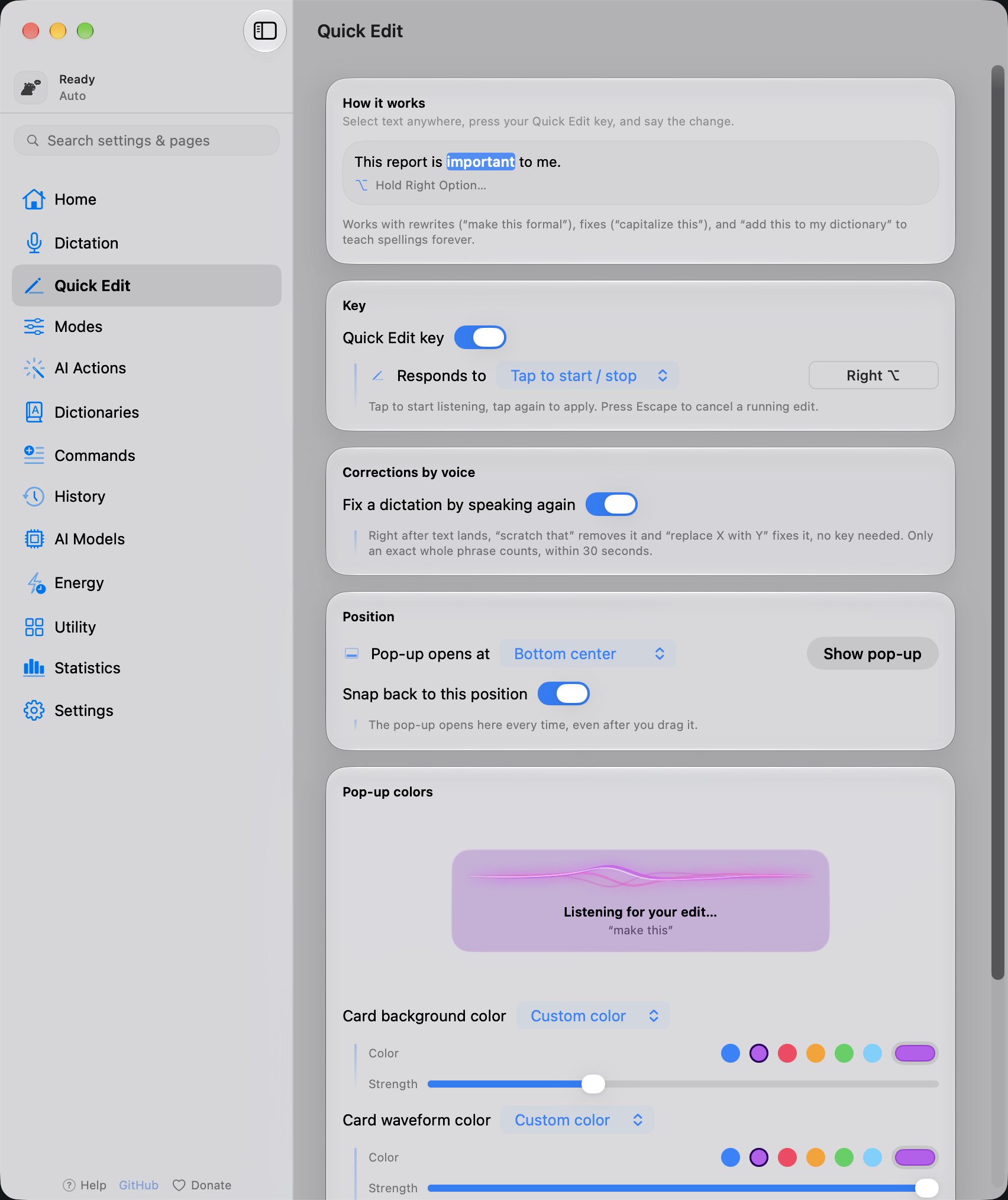Click the Commands list icon
Screen dimensions: 1008x1200
[34, 455]
